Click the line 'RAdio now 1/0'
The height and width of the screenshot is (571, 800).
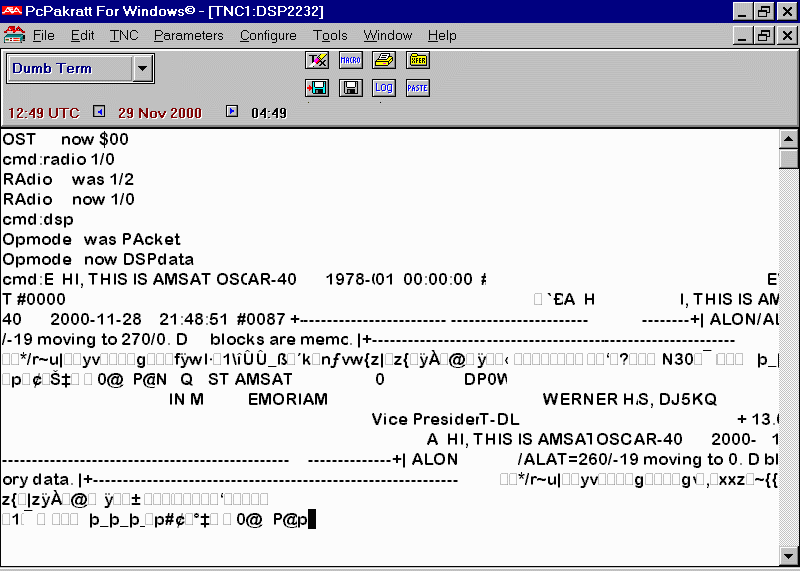[68, 199]
